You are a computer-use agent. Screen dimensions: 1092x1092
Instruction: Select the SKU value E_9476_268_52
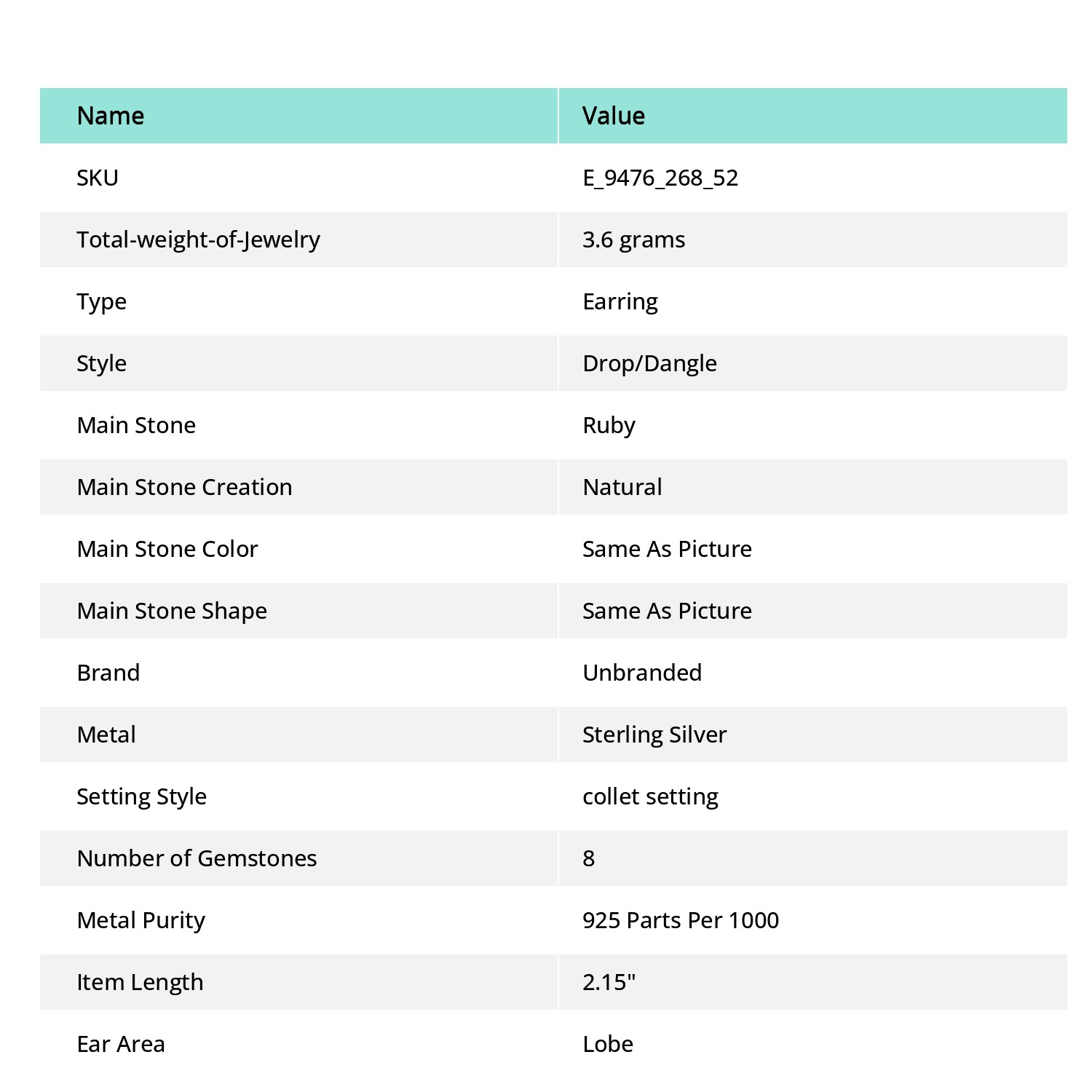tap(660, 178)
